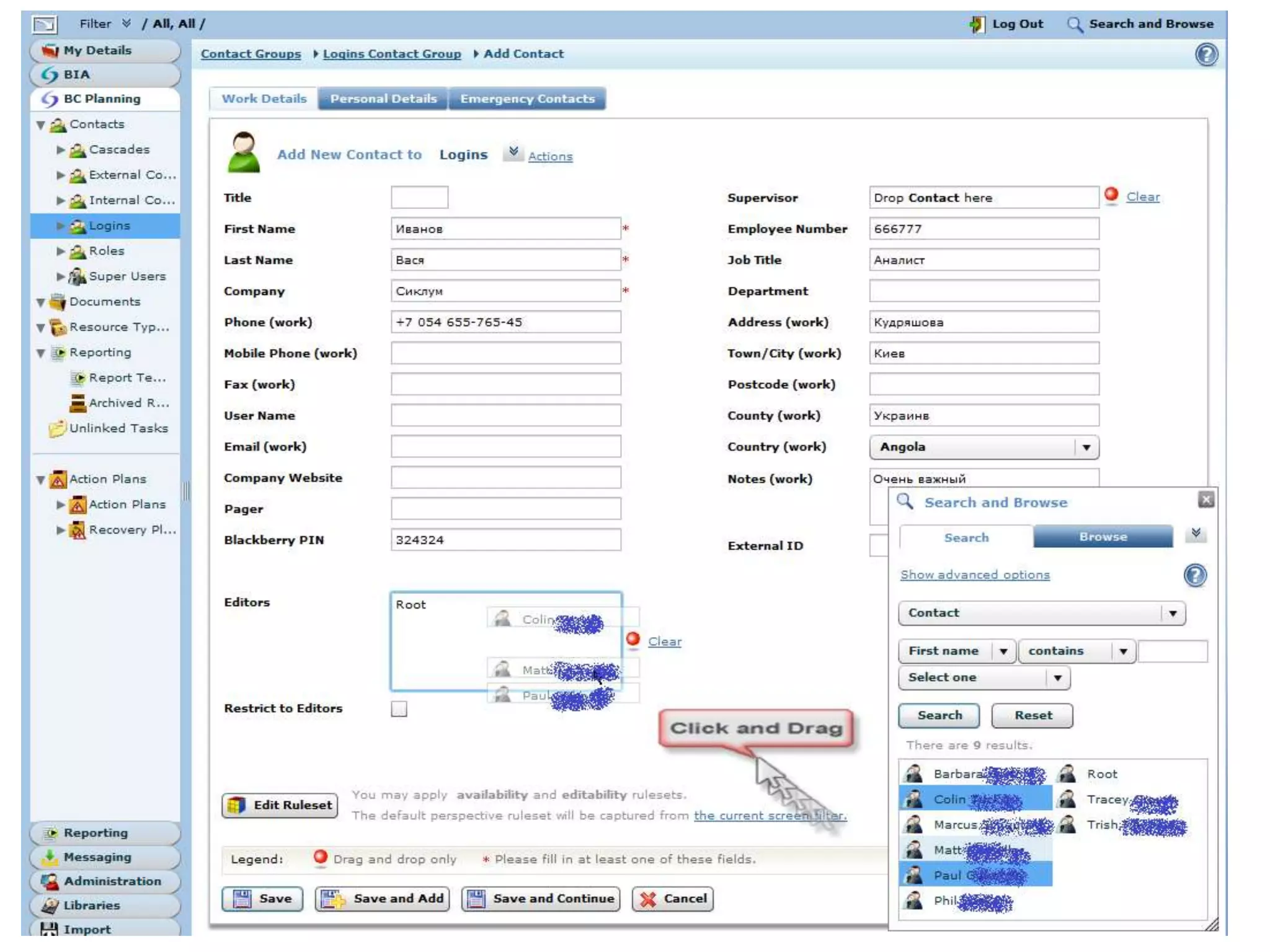The image size is (1270, 952).
Task: Open Country (work) Angola dropdown
Action: click(1086, 447)
